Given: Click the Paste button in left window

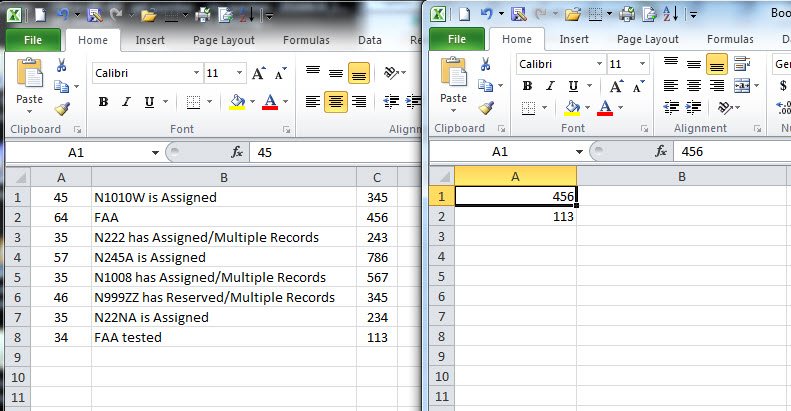Looking at the screenshot, I should 30,85.
